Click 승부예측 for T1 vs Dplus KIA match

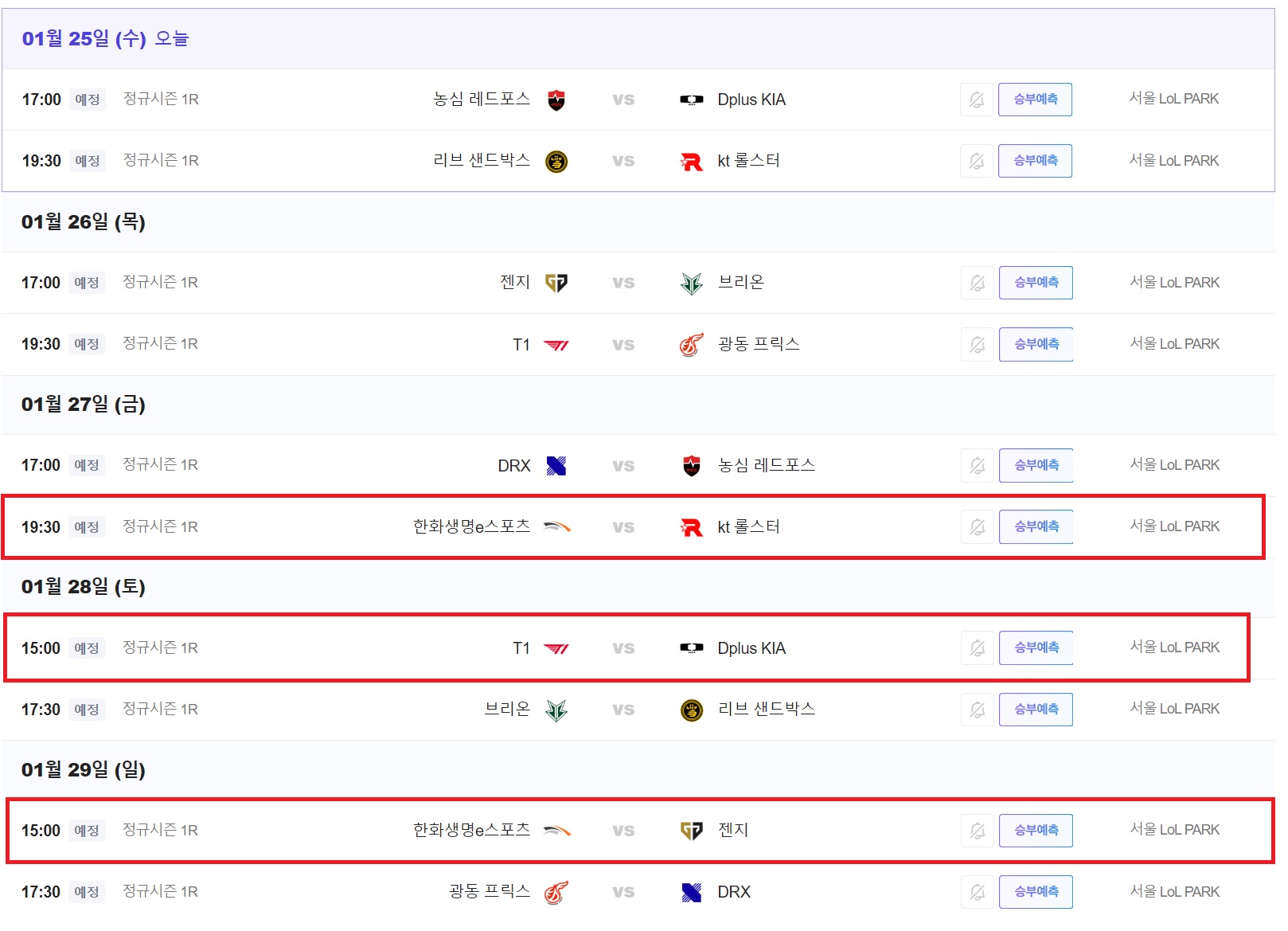(1036, 647)
